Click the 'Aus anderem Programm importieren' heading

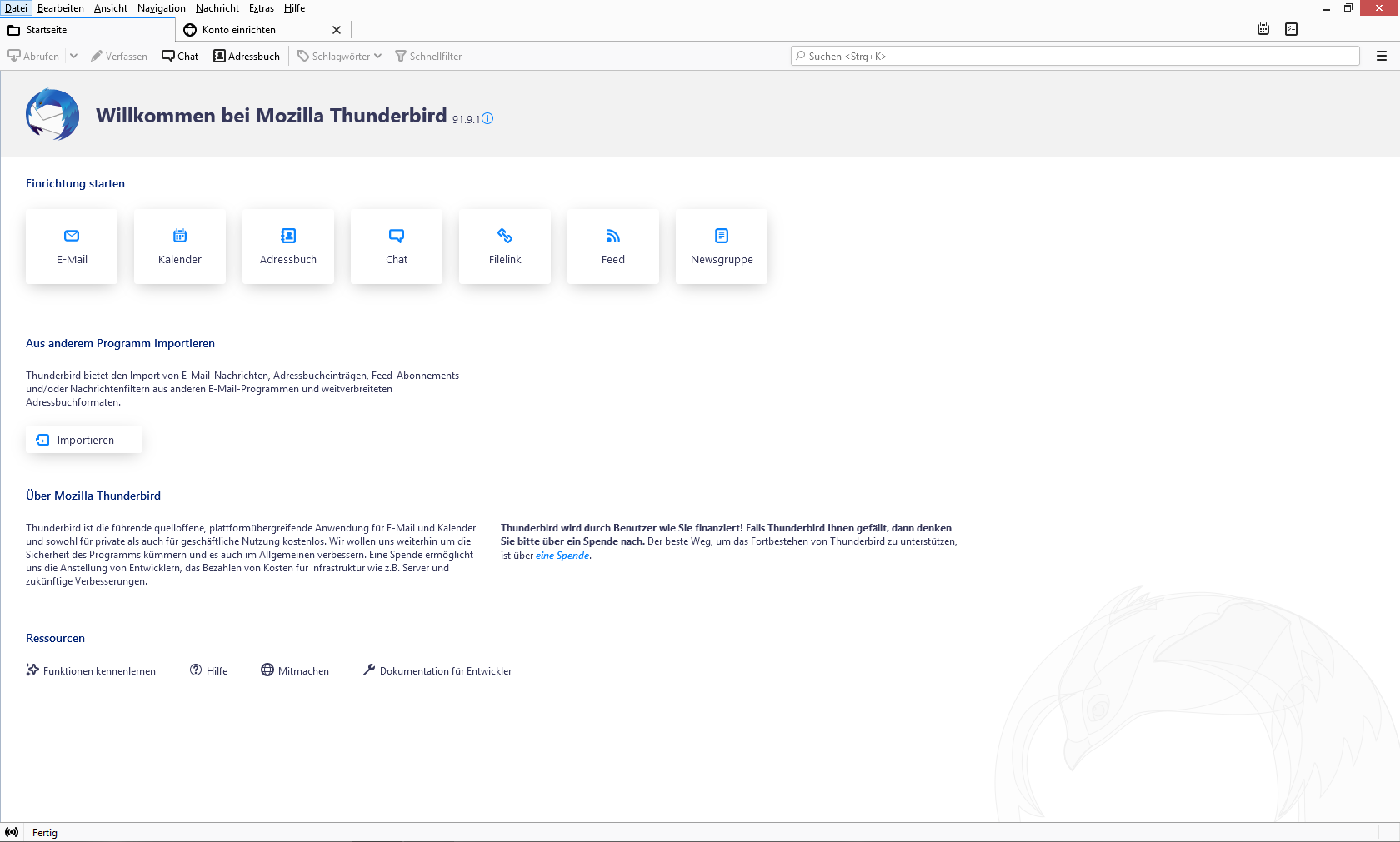tap(120, 343)
